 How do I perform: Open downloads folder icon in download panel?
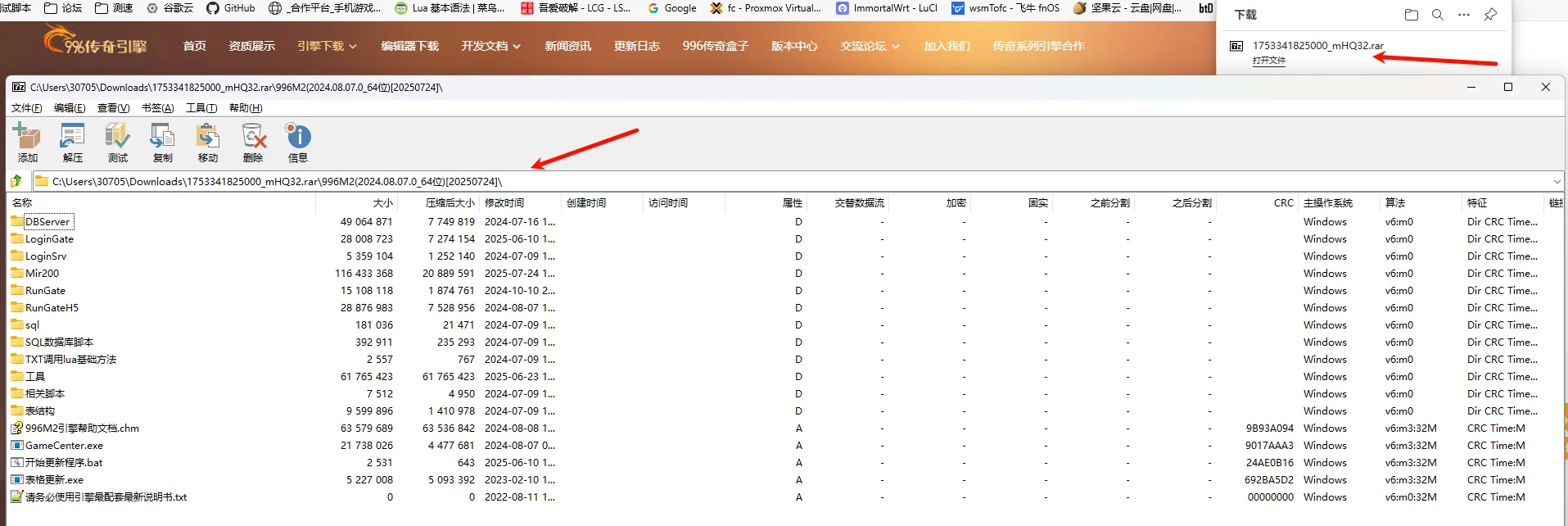pos(1411,15)
